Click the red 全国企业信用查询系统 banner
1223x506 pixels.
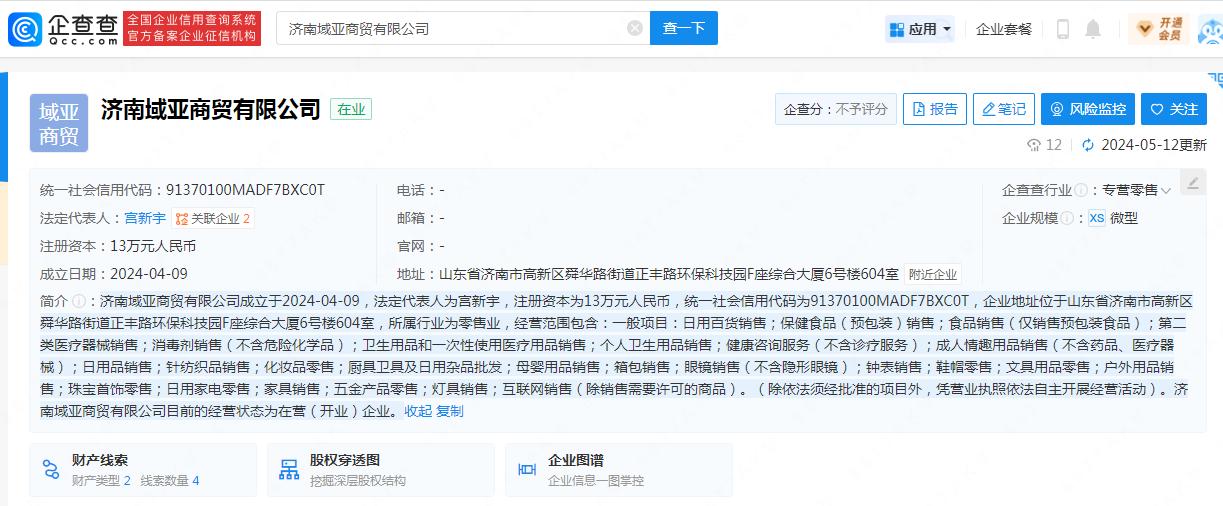pos(192,29)
